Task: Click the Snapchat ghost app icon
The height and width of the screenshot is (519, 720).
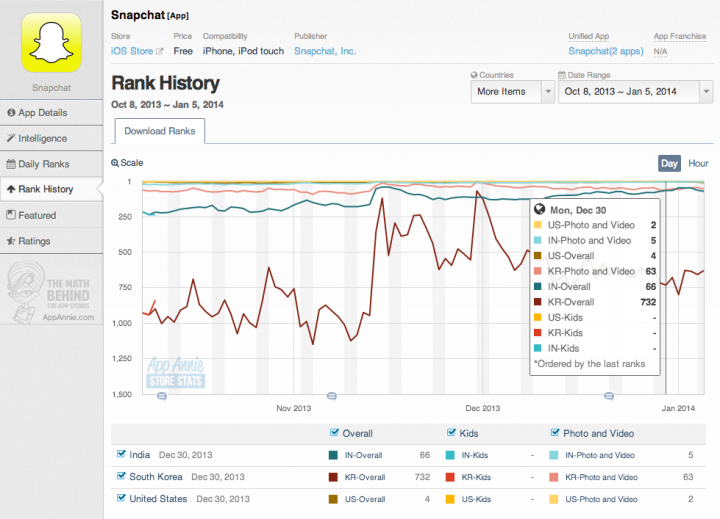Action: (51, 43)
